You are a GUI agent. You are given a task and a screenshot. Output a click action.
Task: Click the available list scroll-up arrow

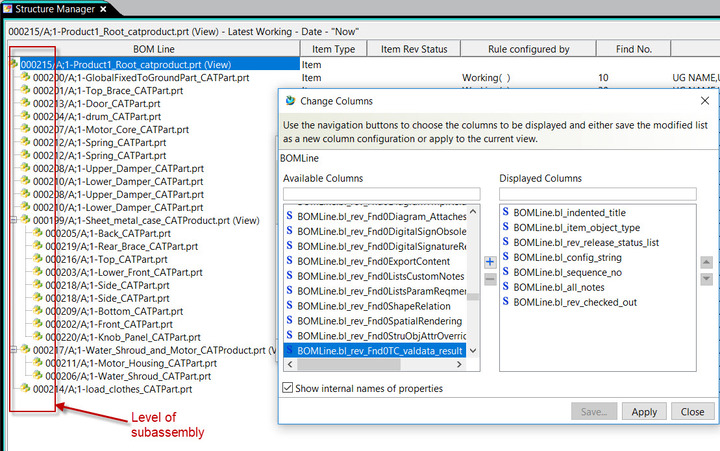(473, 212)
